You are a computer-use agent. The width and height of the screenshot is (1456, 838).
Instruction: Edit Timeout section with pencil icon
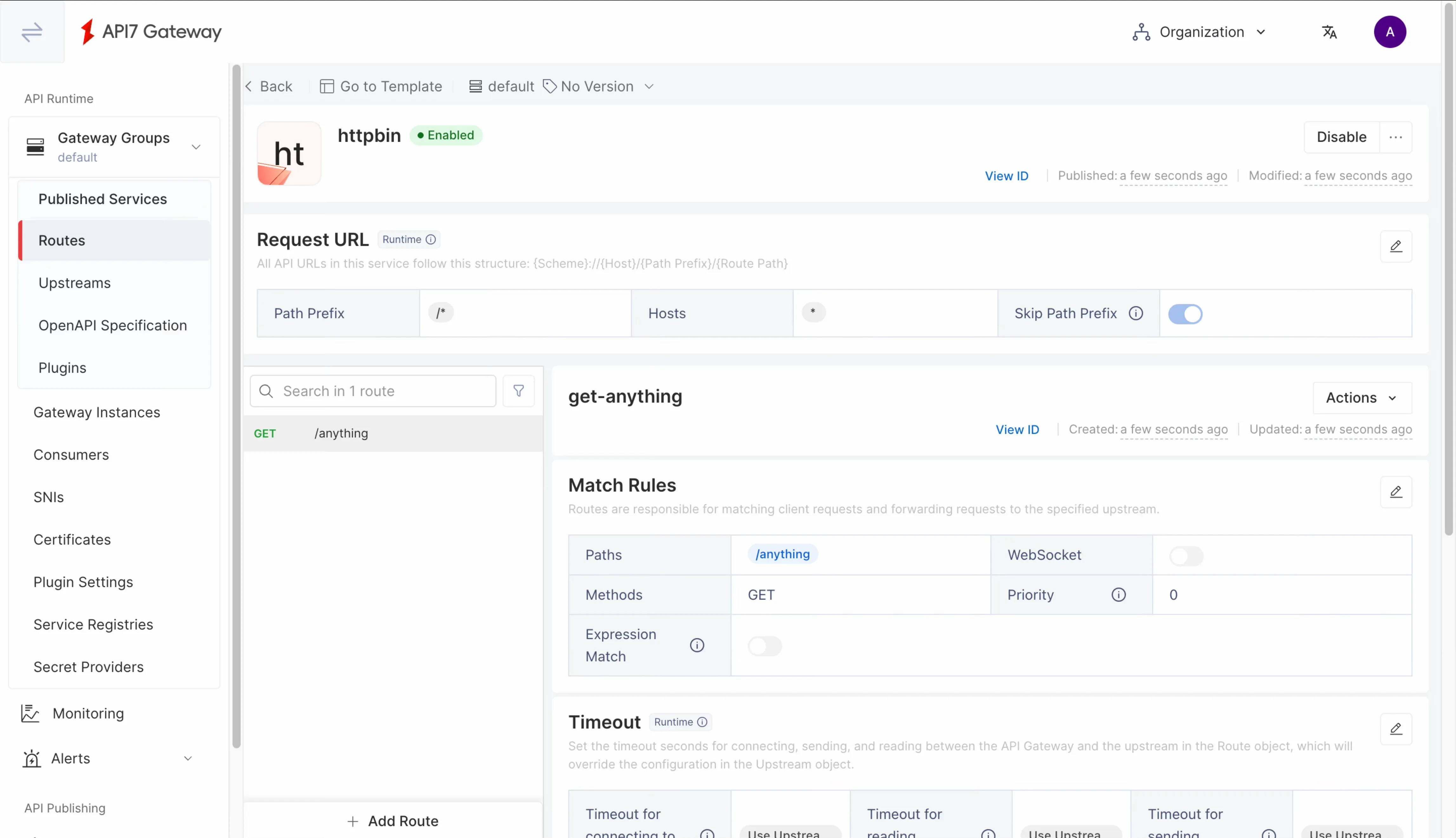1395,729
